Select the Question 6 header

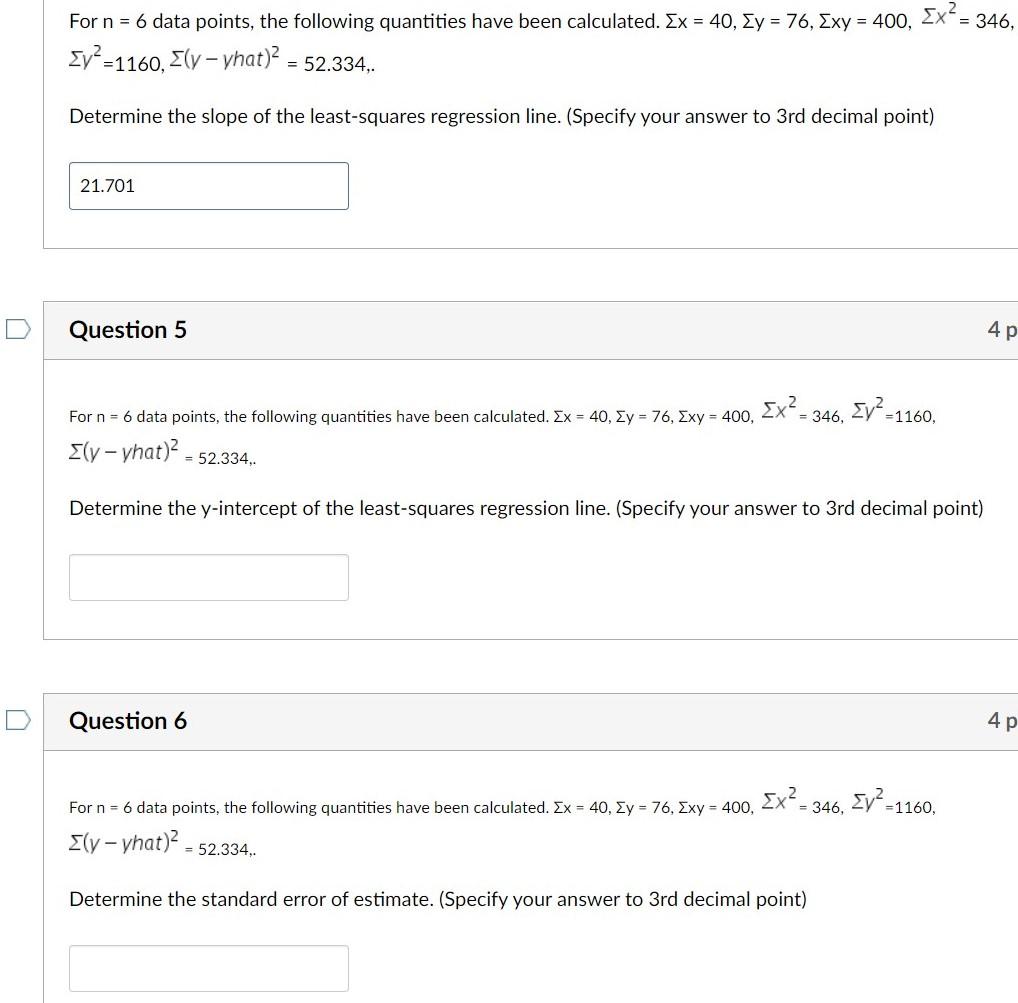click(x=128, y=720)
